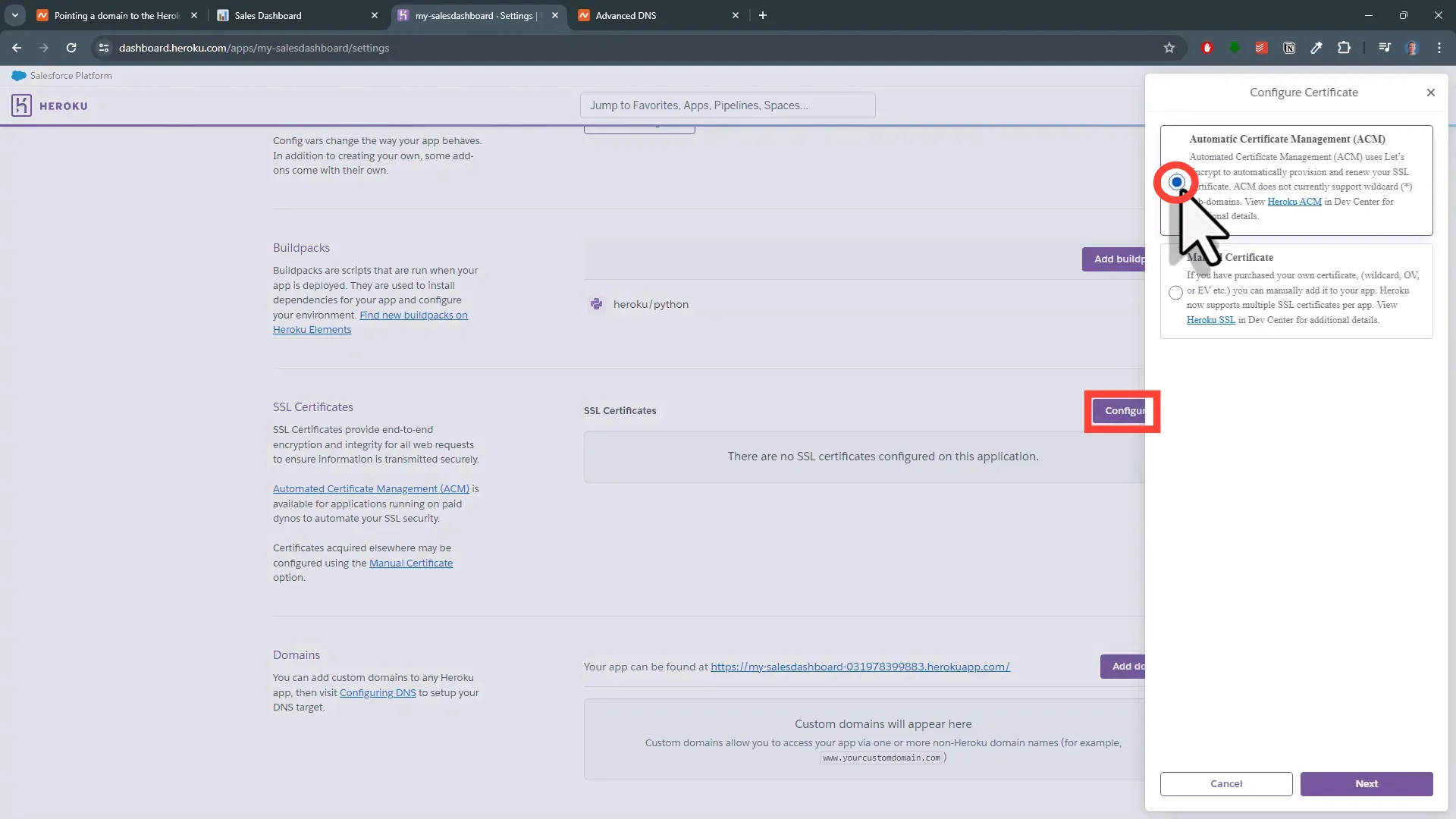This screenshot has height=819, width=1456.
Task: Open the AdBlock extension
Action: [x=1208, y=48]
